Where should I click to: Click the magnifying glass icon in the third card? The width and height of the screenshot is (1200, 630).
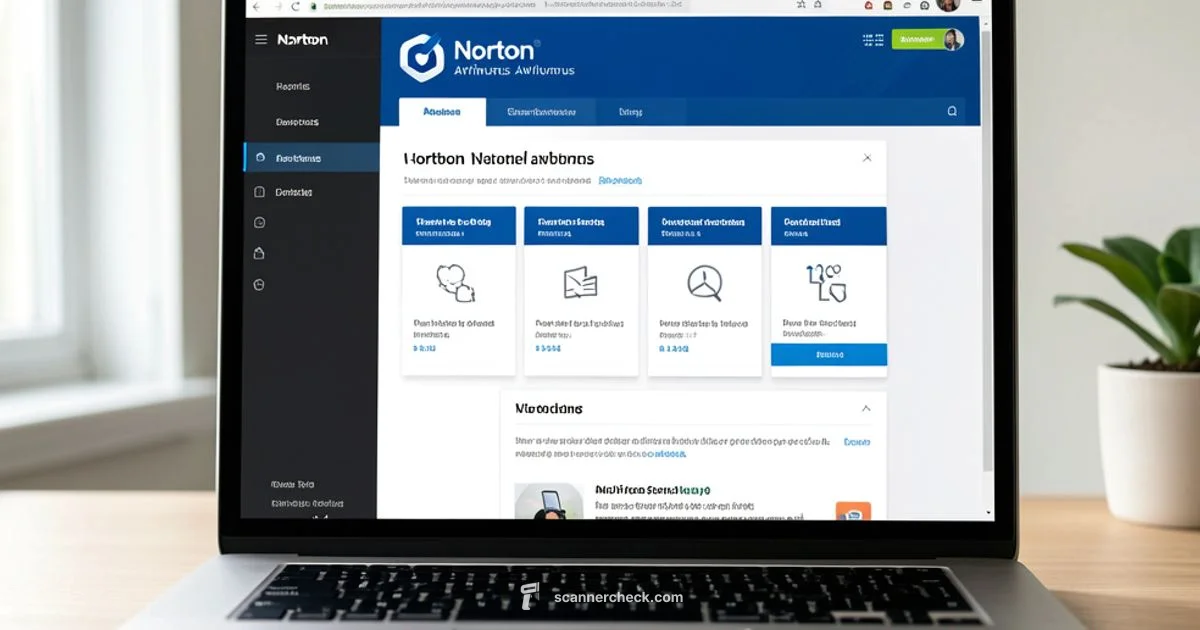point(704,283)
